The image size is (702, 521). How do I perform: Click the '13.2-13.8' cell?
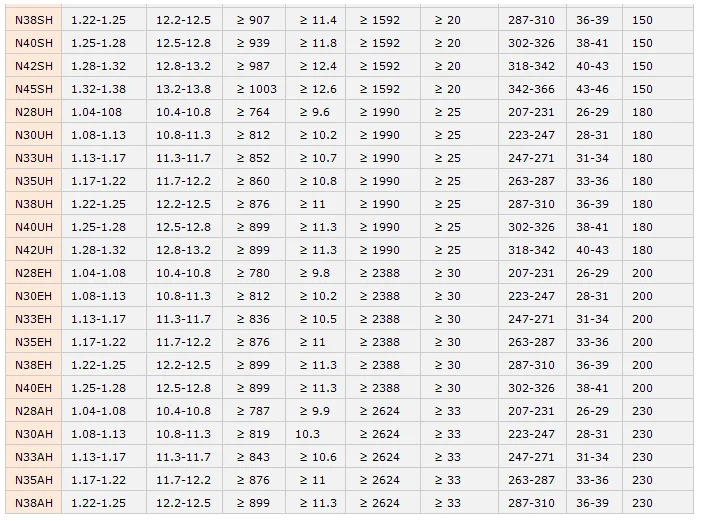click(184, 89)
